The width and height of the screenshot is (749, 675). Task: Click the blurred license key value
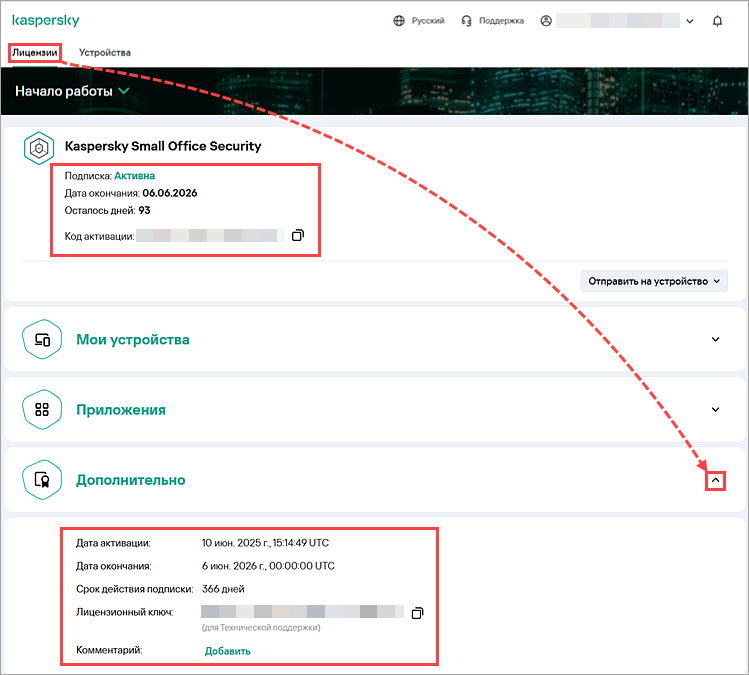coord(302,611)
